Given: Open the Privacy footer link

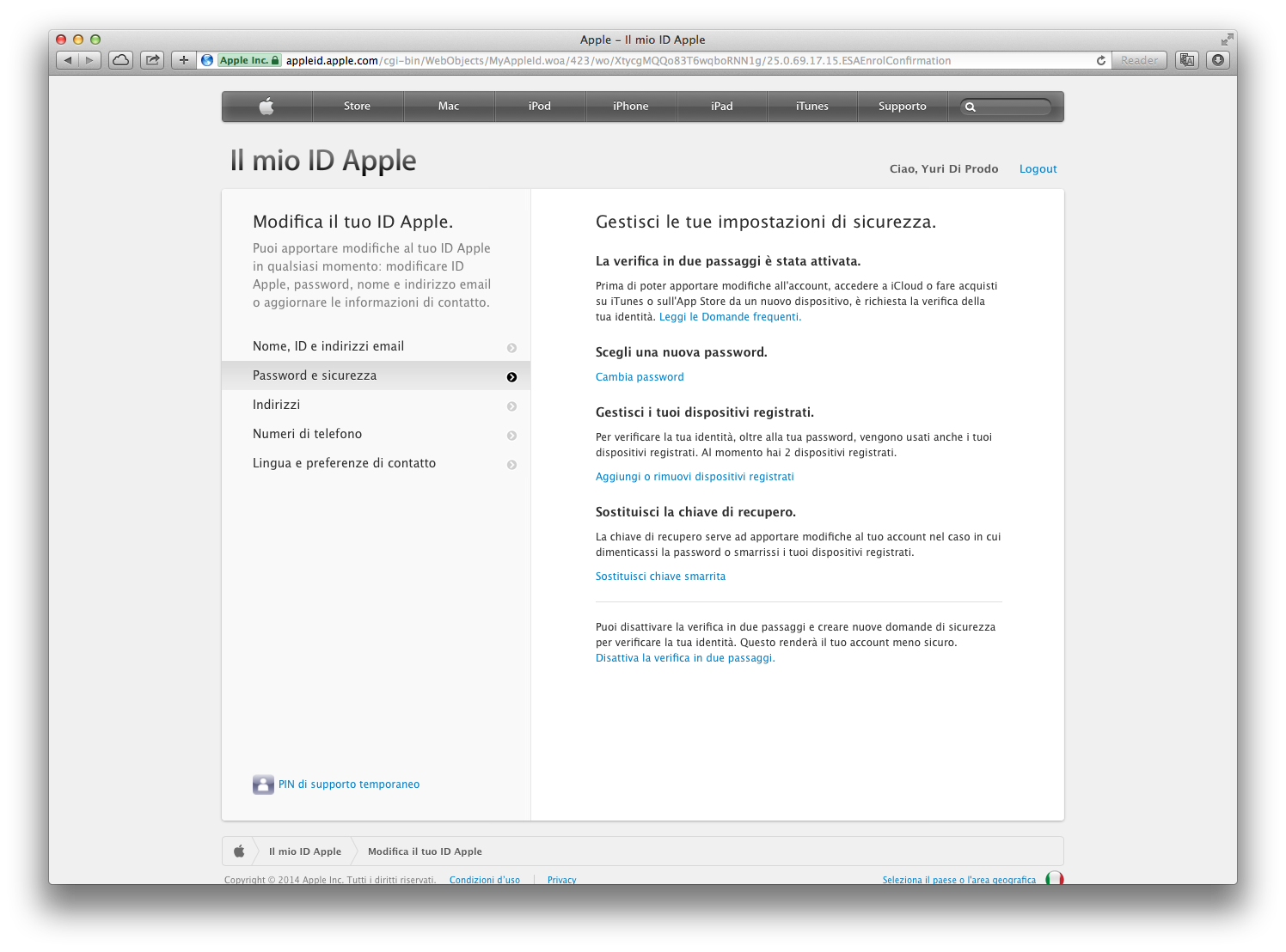Looking at the screenshot, I should click(x=561, y=880).
